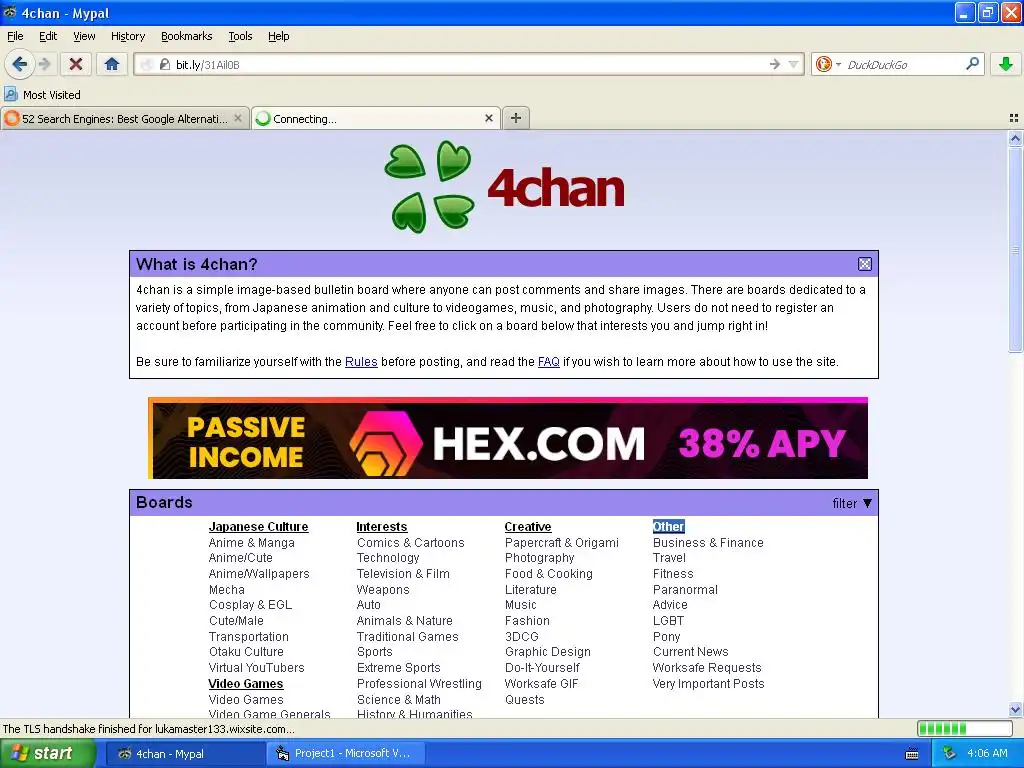Switch to the Connecting tab

(376, 118)
